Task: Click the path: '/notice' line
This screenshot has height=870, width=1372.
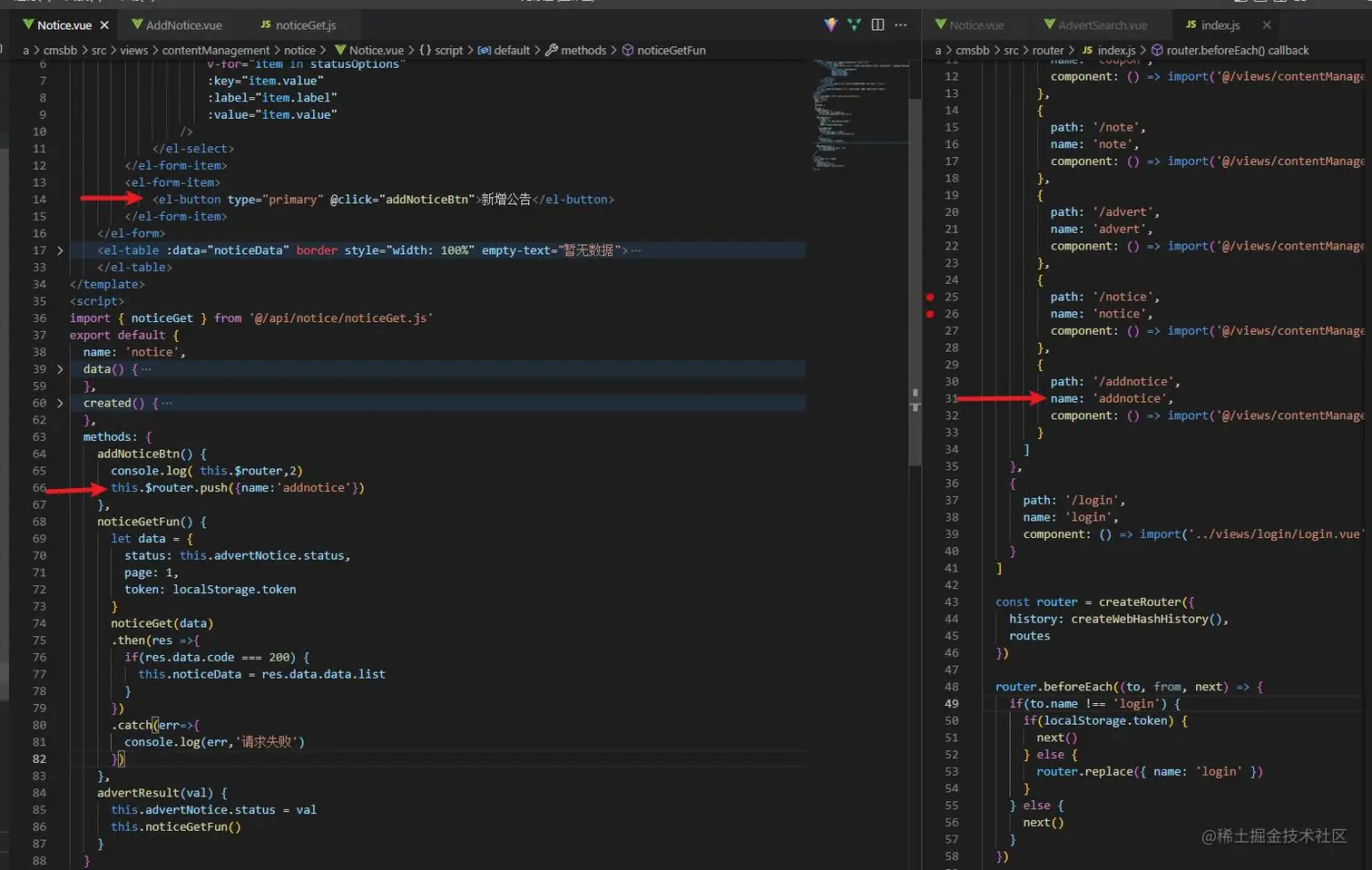Action: (1104, 297)
